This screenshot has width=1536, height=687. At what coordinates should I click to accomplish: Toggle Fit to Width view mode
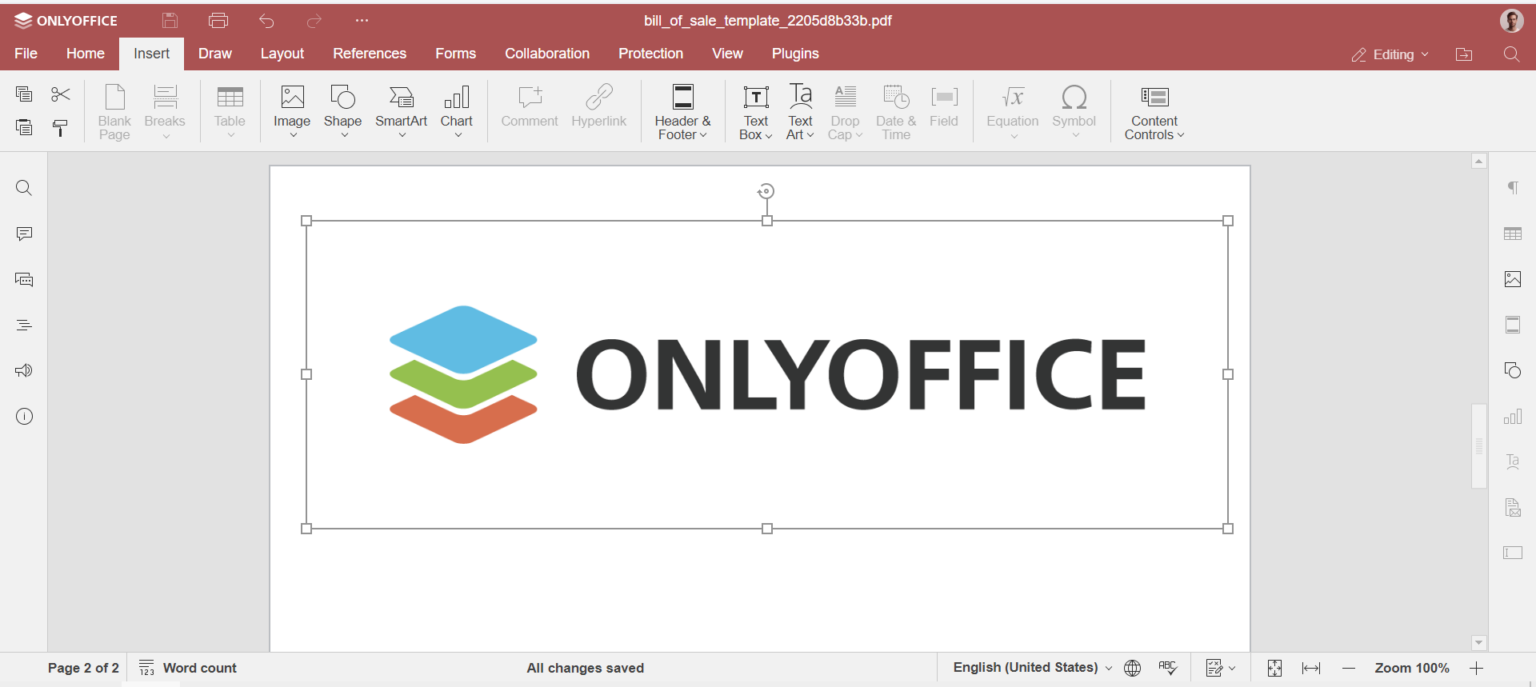point(1310,667)
